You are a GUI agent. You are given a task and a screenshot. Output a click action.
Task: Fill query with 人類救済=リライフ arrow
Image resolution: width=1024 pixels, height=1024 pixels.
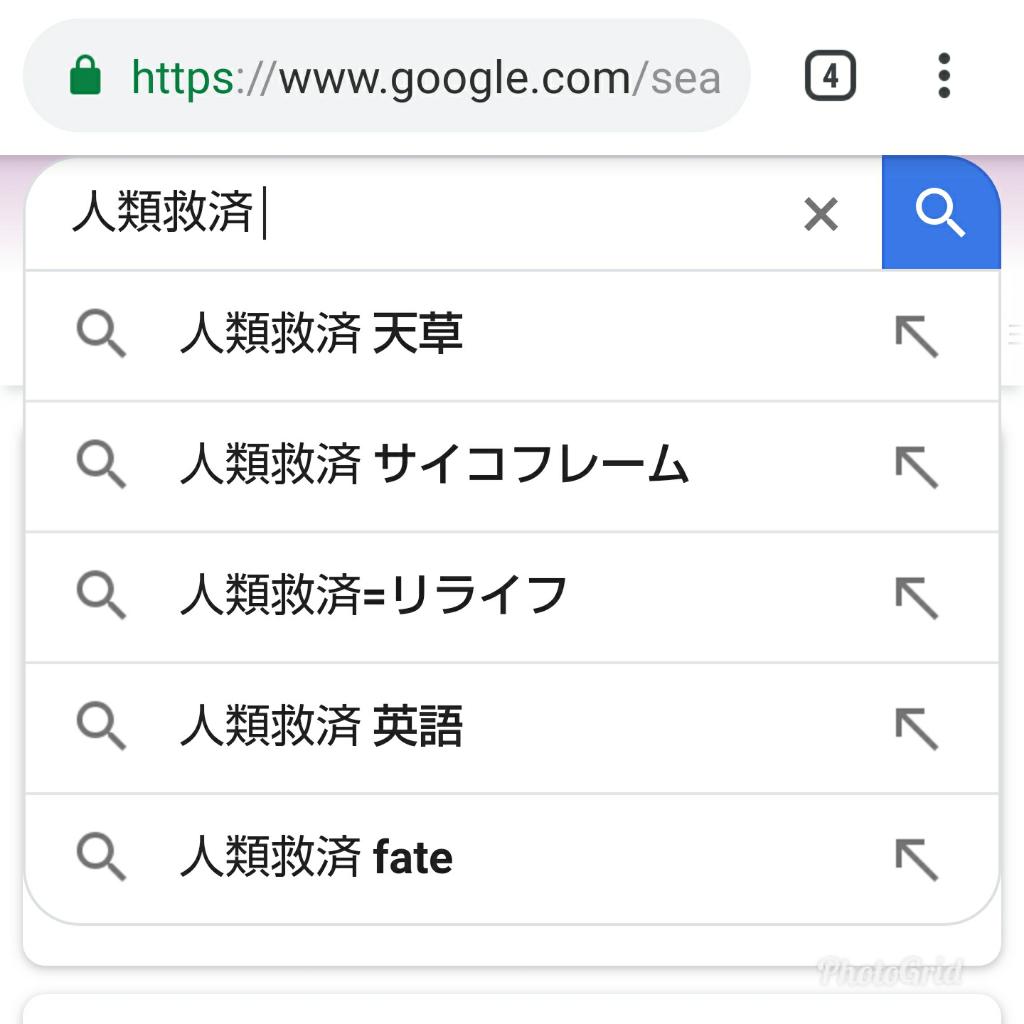point(916,598)
